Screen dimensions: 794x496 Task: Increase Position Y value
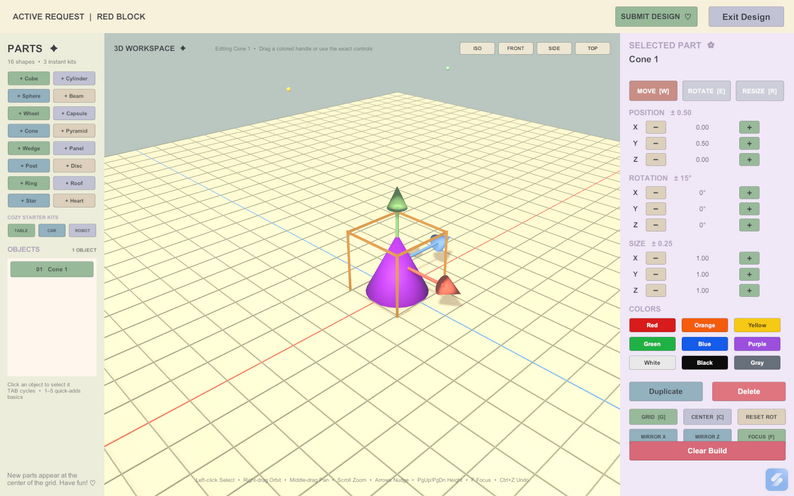tap(749, 143)
